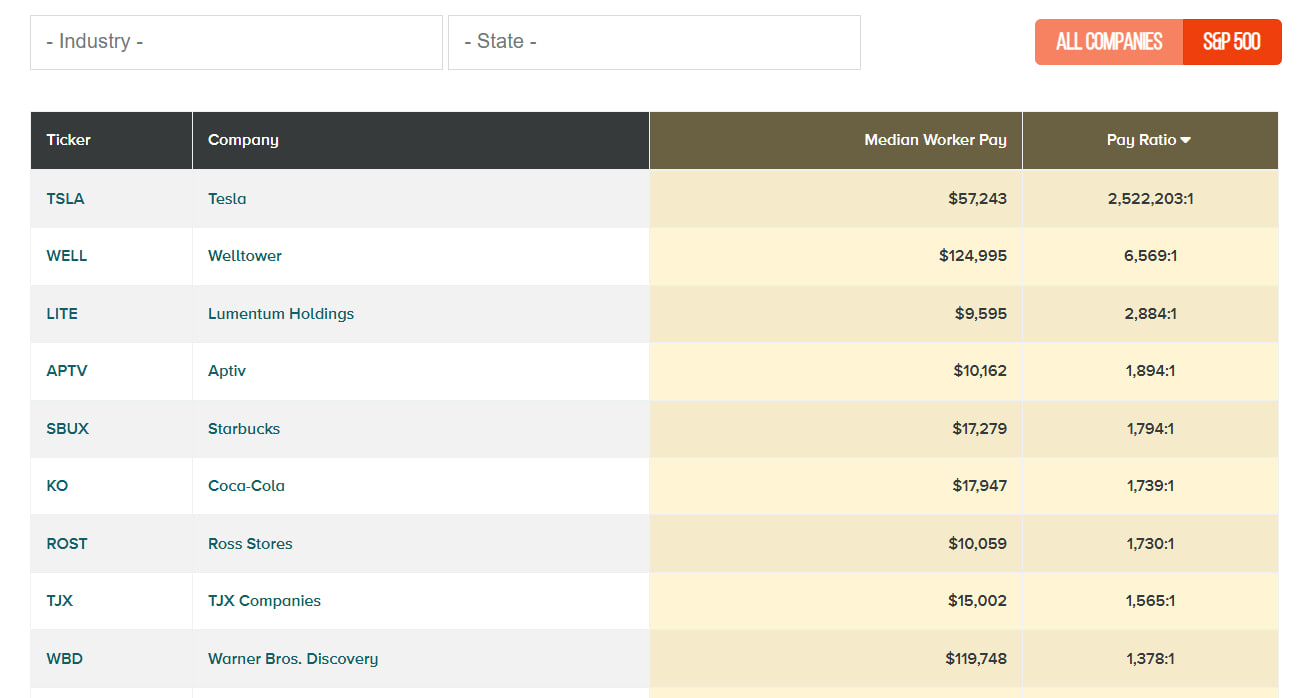
Task: Click the TJX ticker
Action: point(59,601)
